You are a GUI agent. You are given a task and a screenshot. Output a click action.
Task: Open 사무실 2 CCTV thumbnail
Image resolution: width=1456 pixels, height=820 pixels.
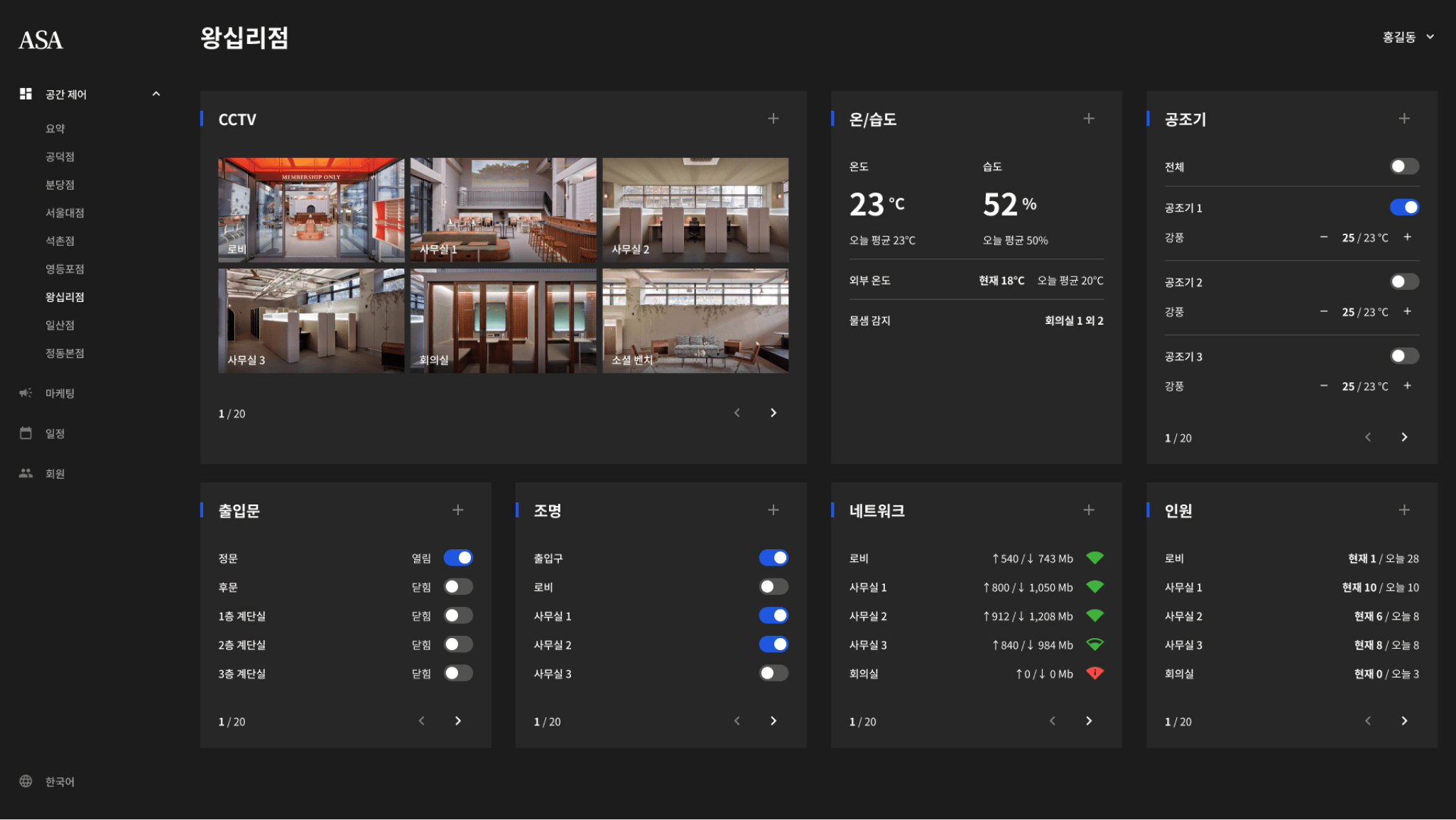[695, 210]
